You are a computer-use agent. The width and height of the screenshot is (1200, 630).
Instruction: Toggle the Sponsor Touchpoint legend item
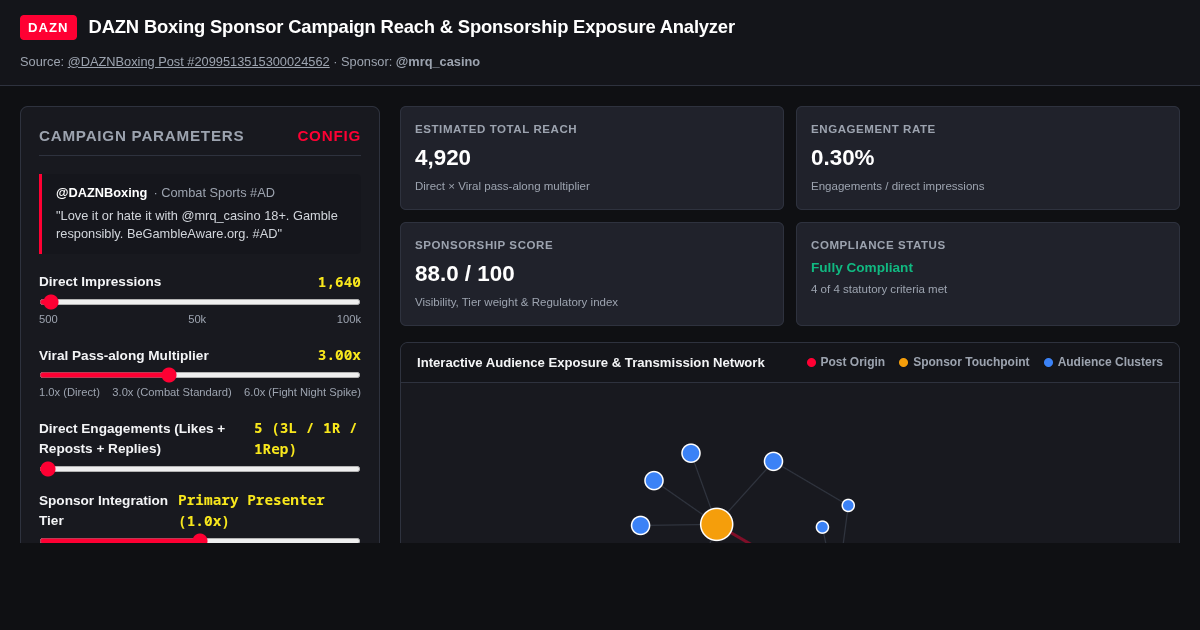pos(964,362)
